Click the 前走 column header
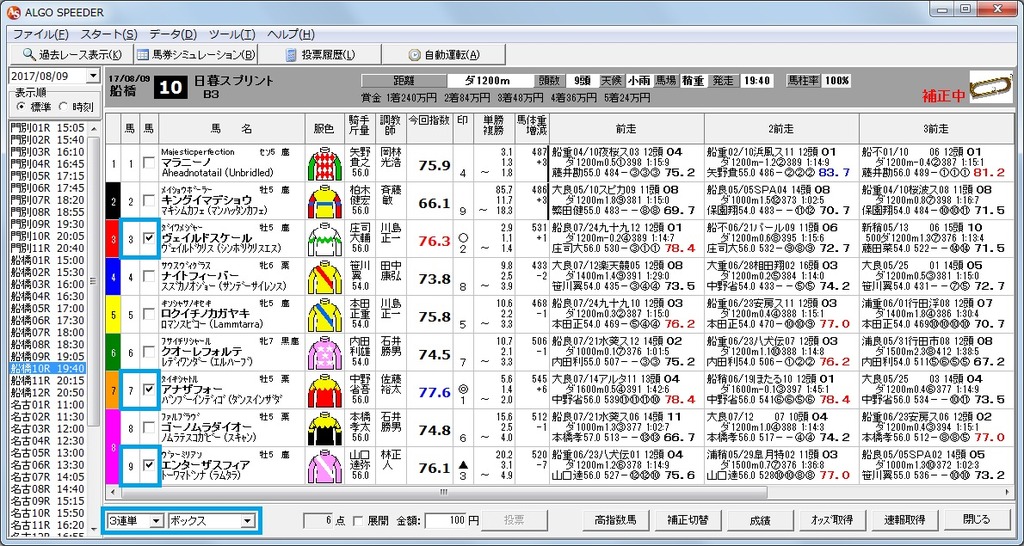1024x546 pixels. 626,129
